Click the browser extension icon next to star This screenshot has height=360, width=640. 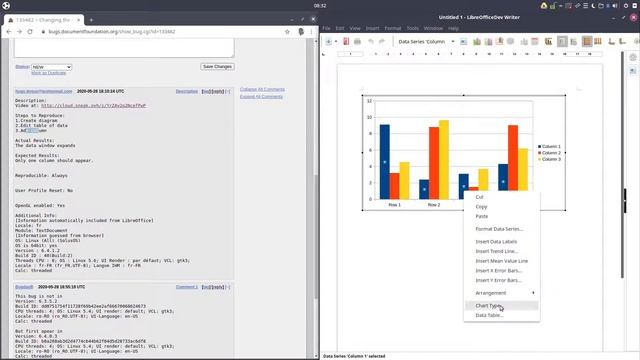pyautogui.click(x=301, y=31)
